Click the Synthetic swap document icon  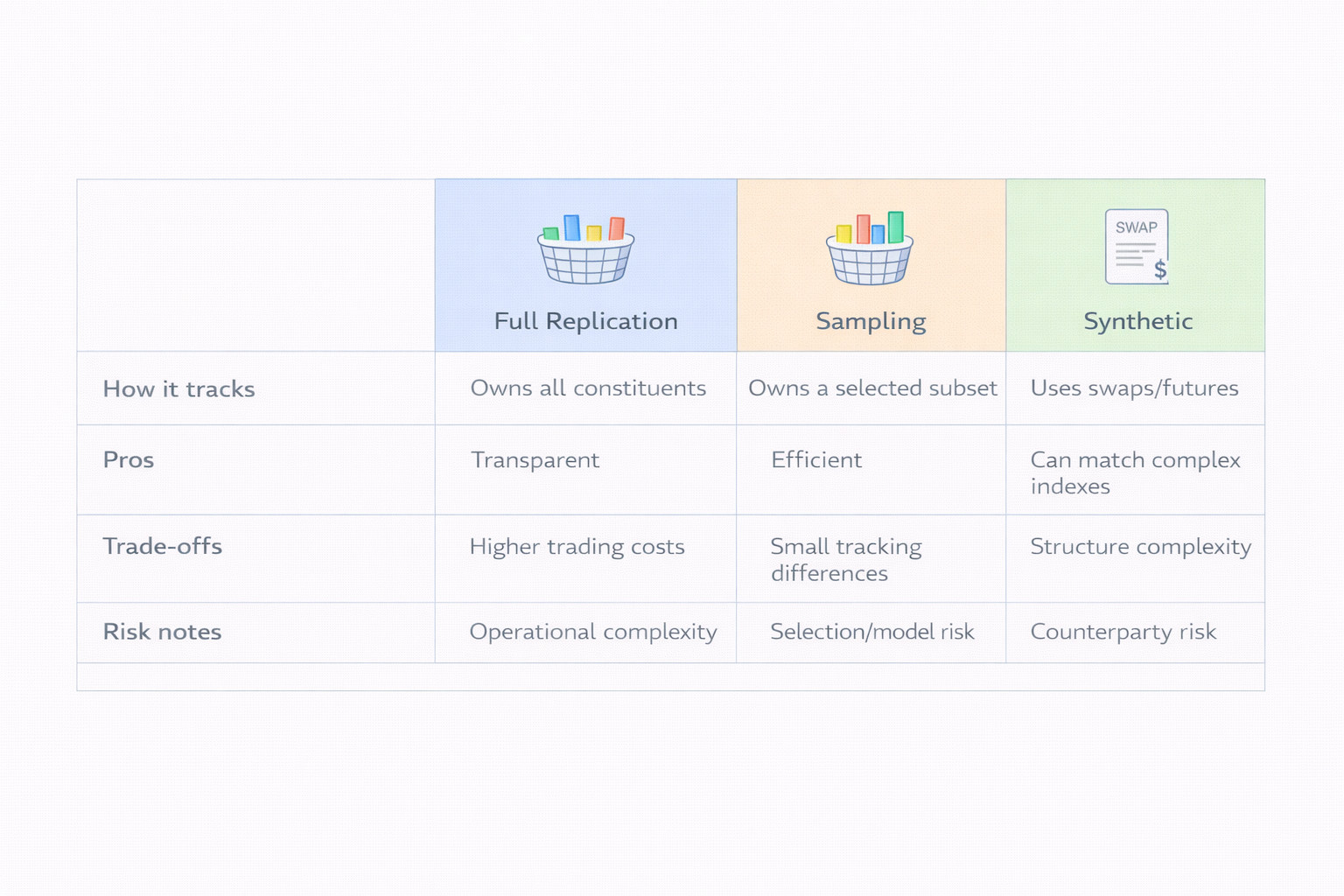tap(1137, 247)
